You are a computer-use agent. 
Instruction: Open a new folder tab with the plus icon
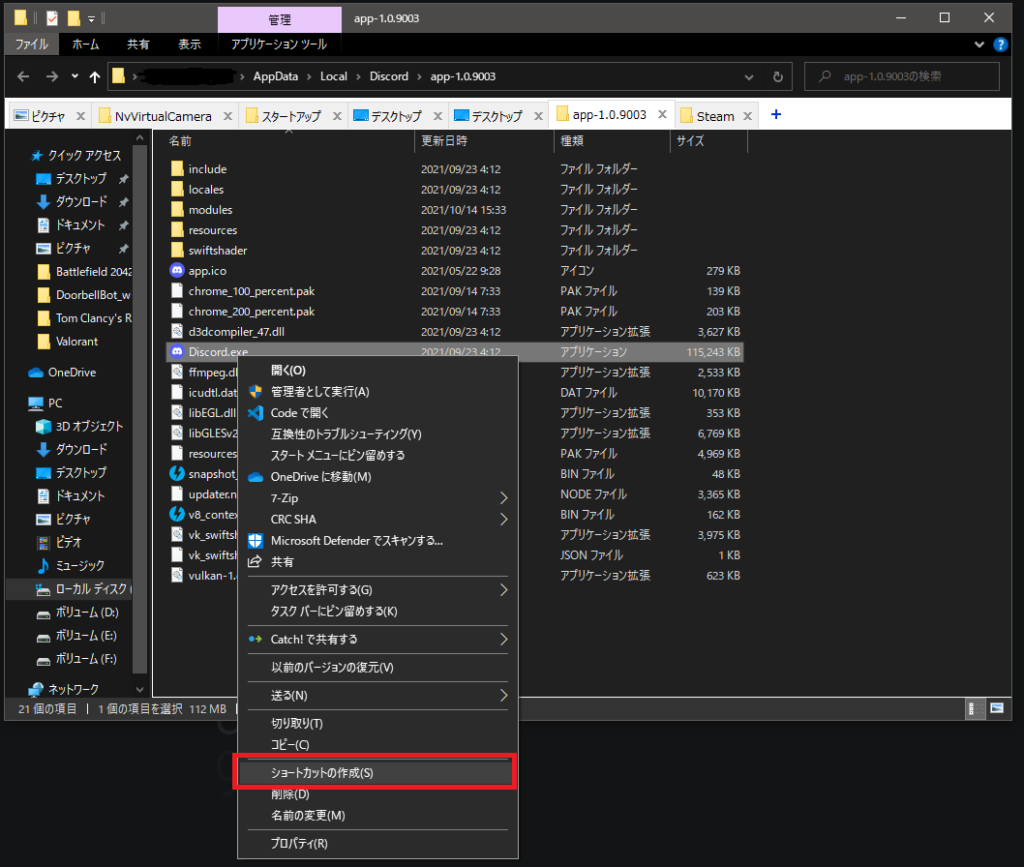775,115
